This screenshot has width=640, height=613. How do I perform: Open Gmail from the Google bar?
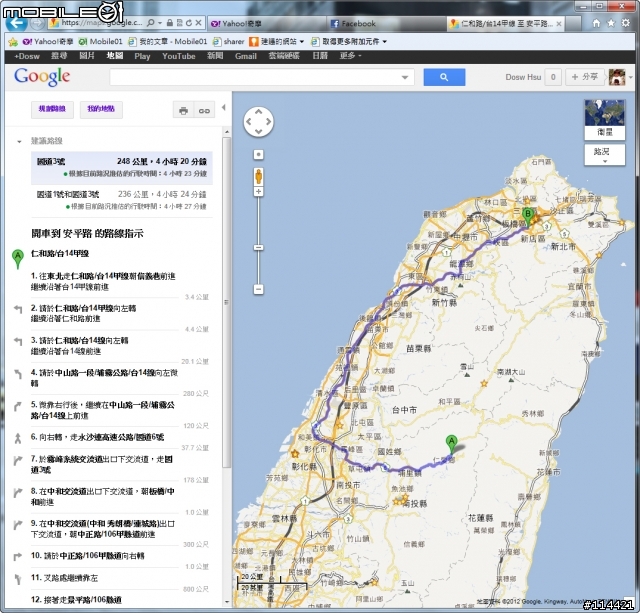(246, 56)
